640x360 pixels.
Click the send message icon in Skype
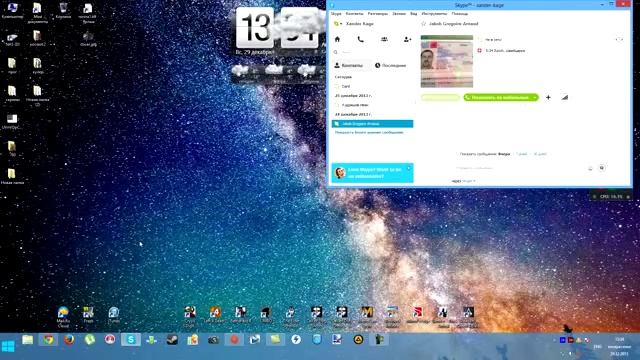coord(602,168)
